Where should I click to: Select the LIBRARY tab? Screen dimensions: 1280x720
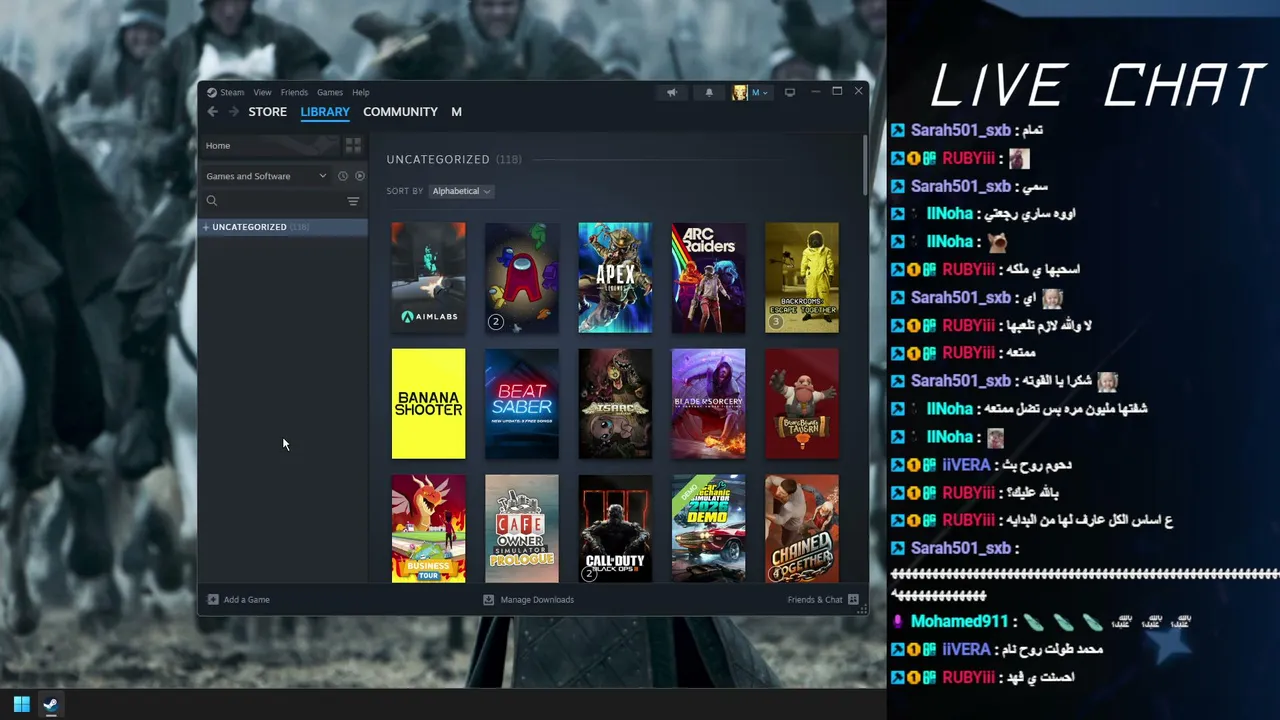[325, 112]
